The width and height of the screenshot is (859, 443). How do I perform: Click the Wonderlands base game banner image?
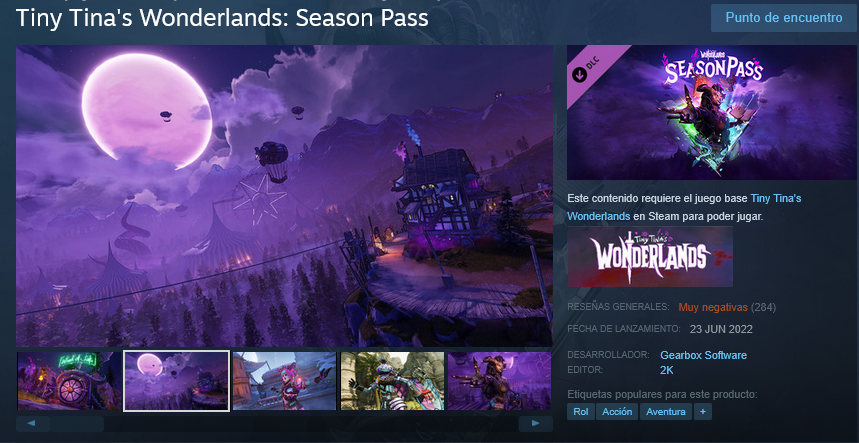(650, 256)
